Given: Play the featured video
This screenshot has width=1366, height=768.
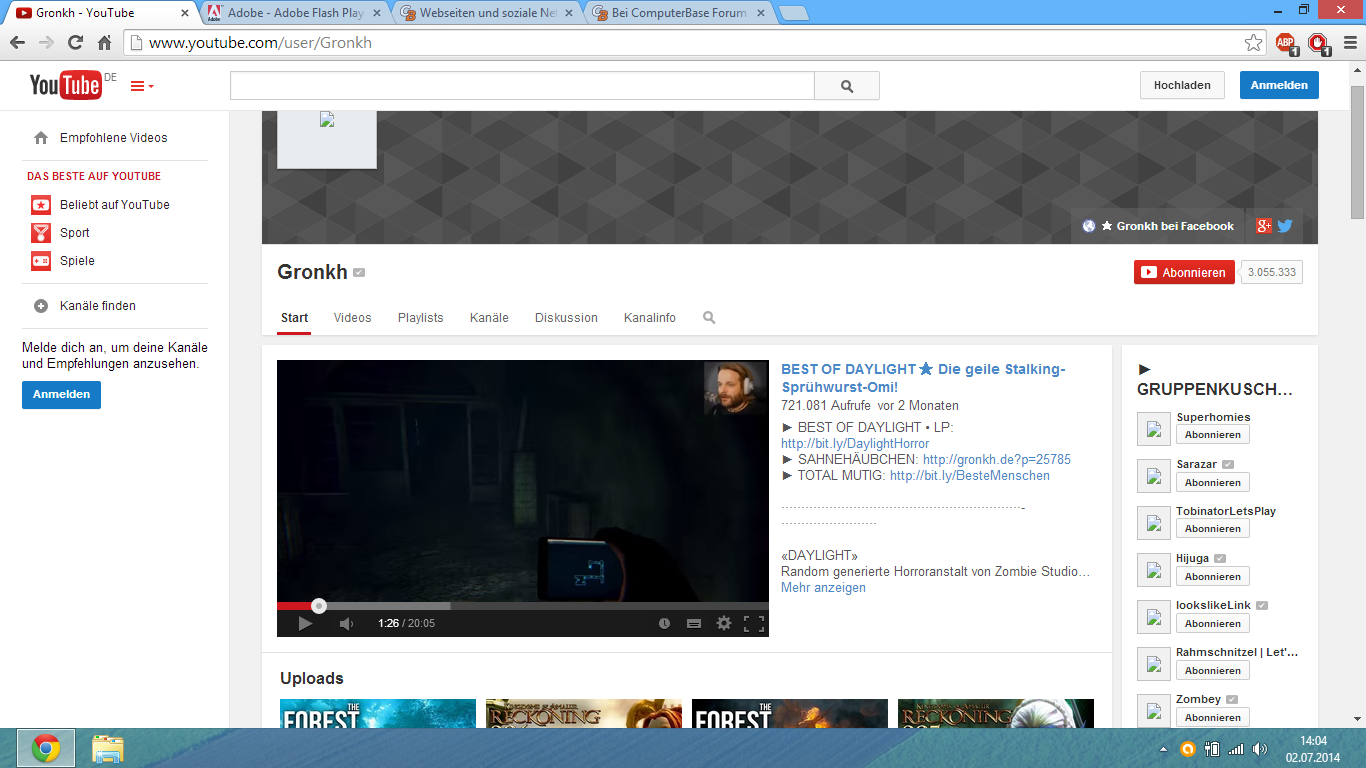Looking at the screenshot, I should [305, 624].
